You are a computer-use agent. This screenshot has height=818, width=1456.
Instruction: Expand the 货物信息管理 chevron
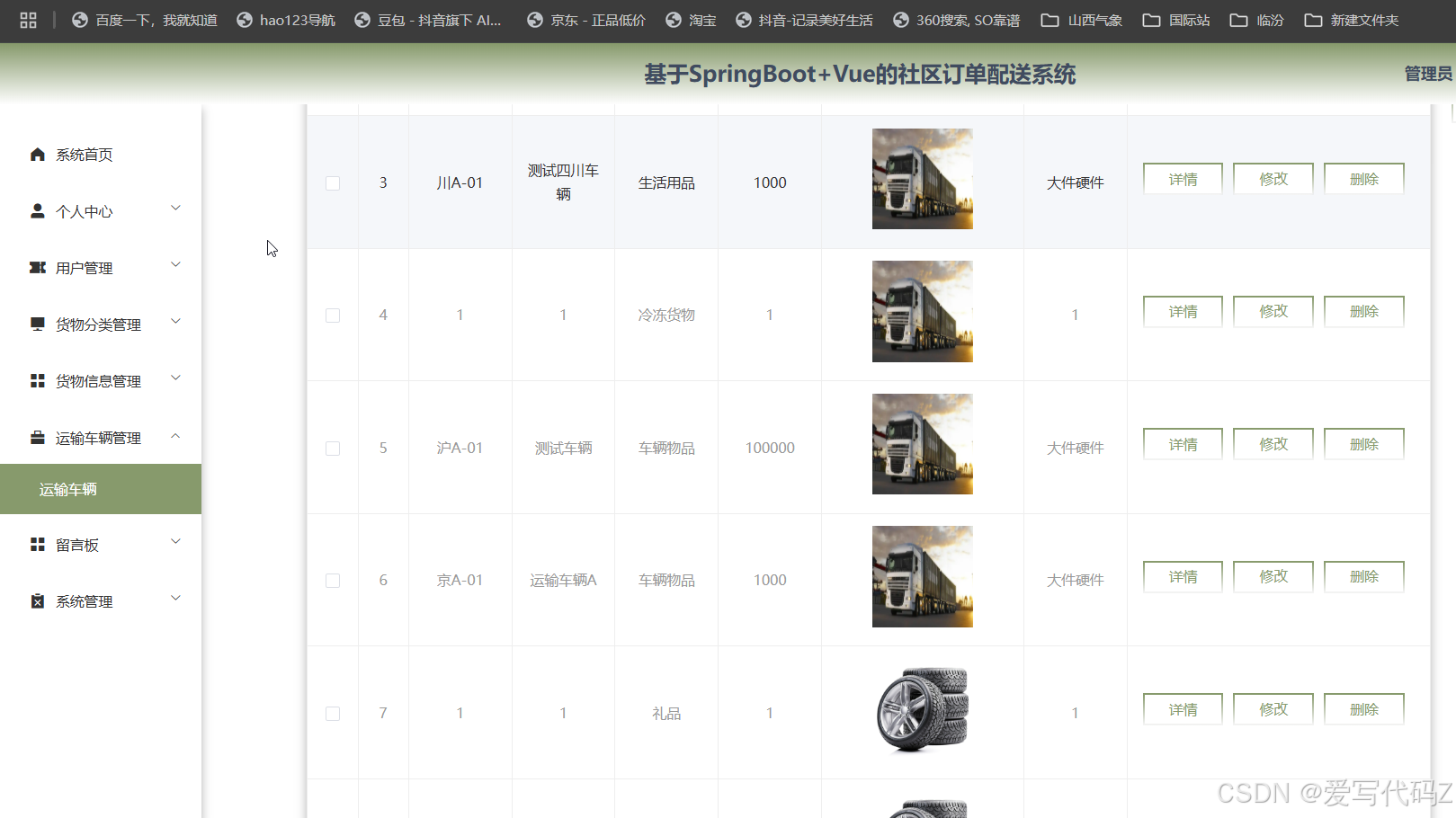pyautogui.click(x=176, y=378)
